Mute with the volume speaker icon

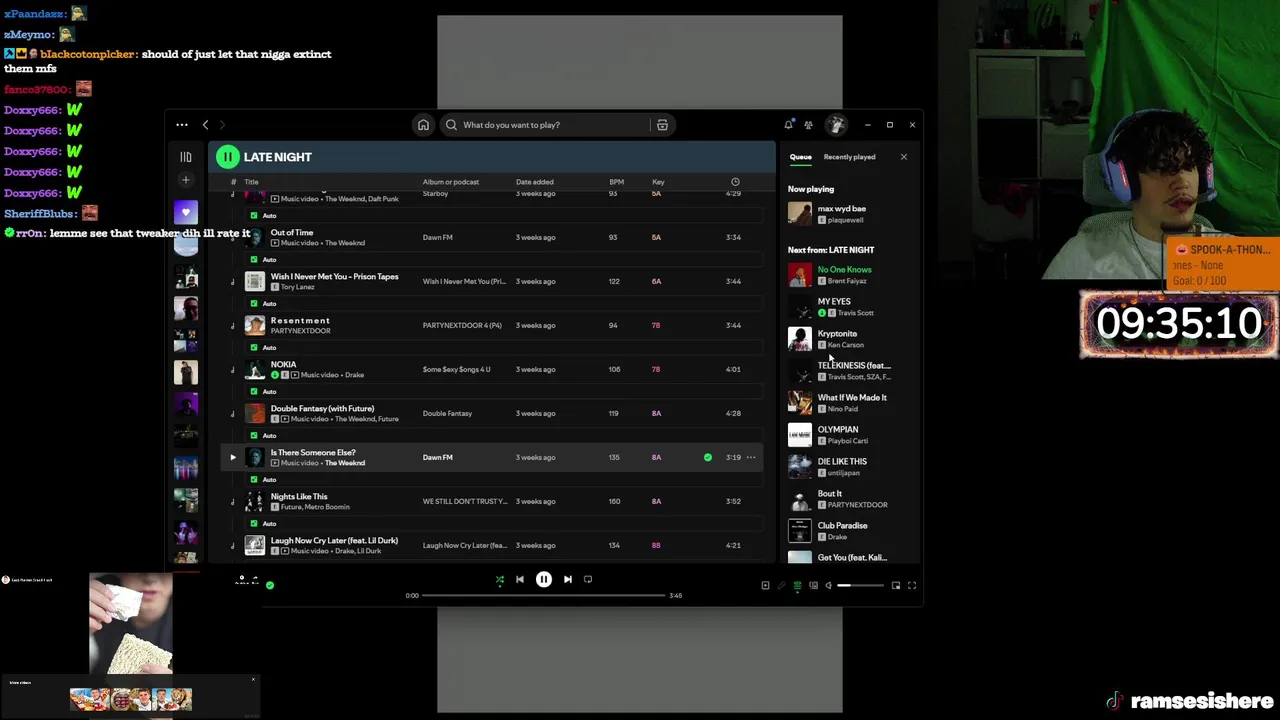click(828, 585)
